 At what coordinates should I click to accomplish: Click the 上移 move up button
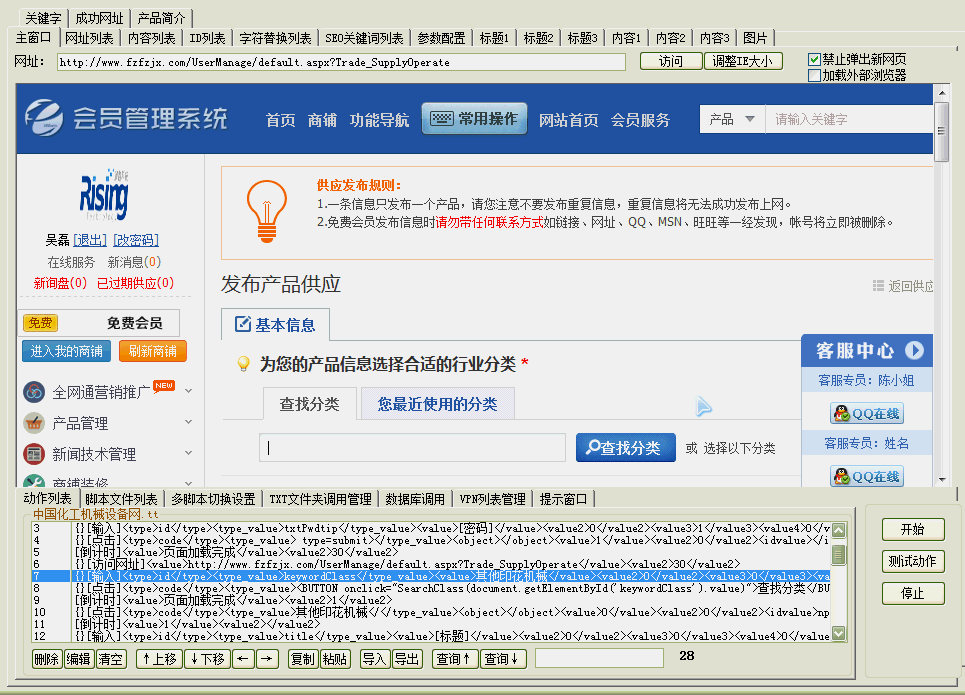pos(159,659)
